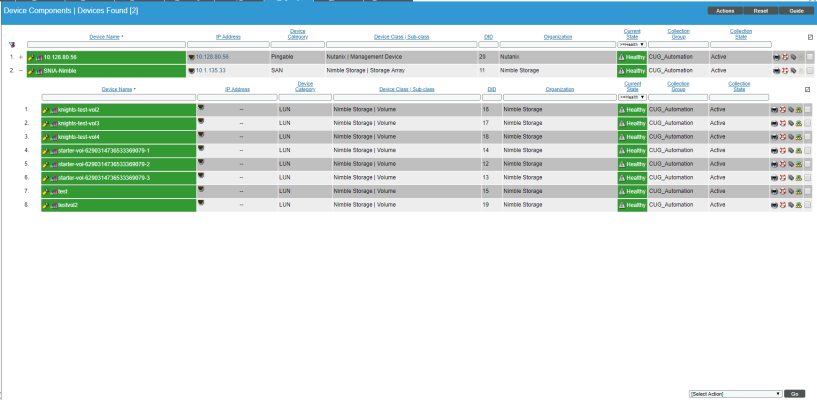Click life-ring ticket icon in test row

(x=783, y=192)
